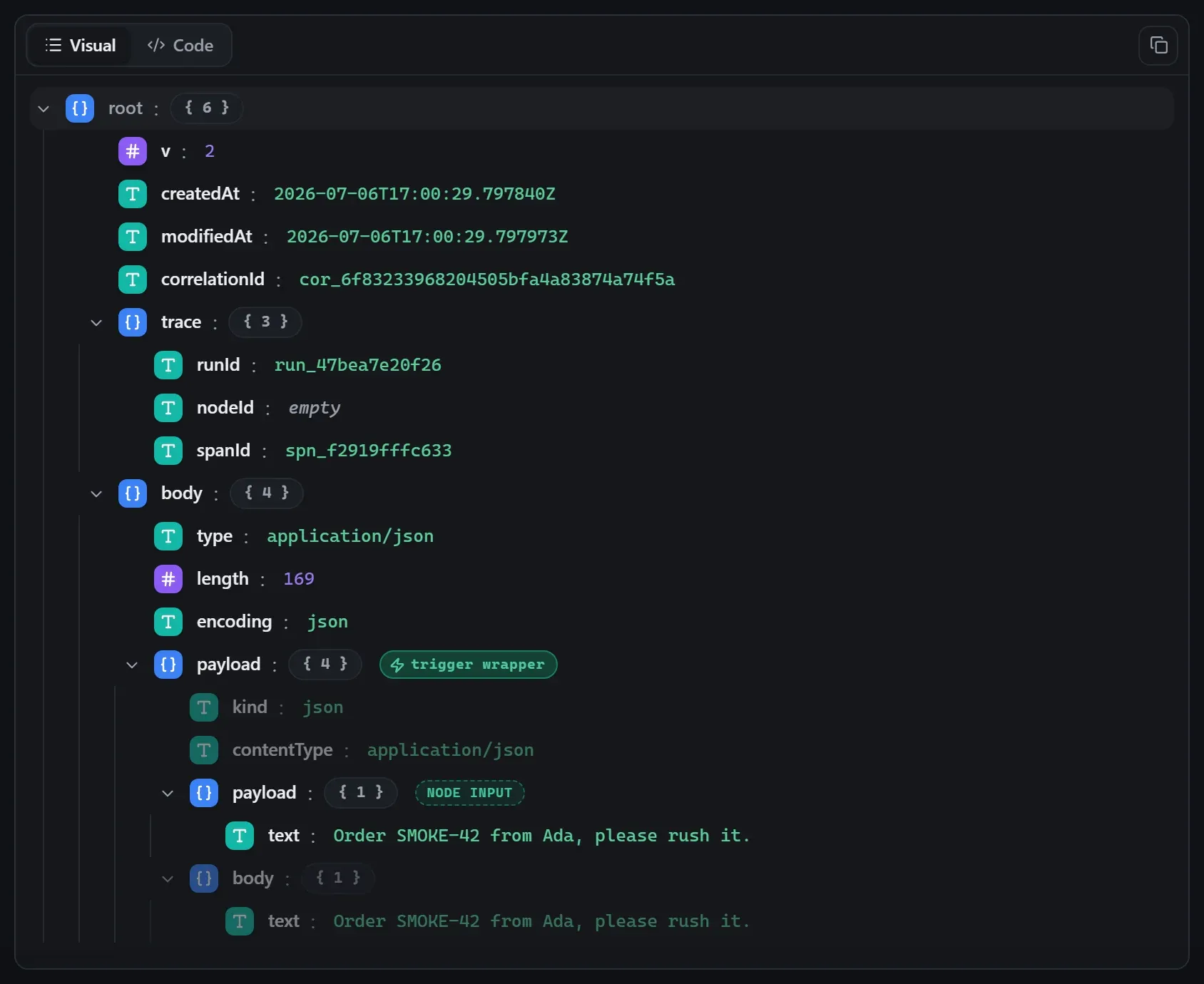Click the v value 2
The height and width of the screenshot is (984, 1204).
(x=210, y=151)
